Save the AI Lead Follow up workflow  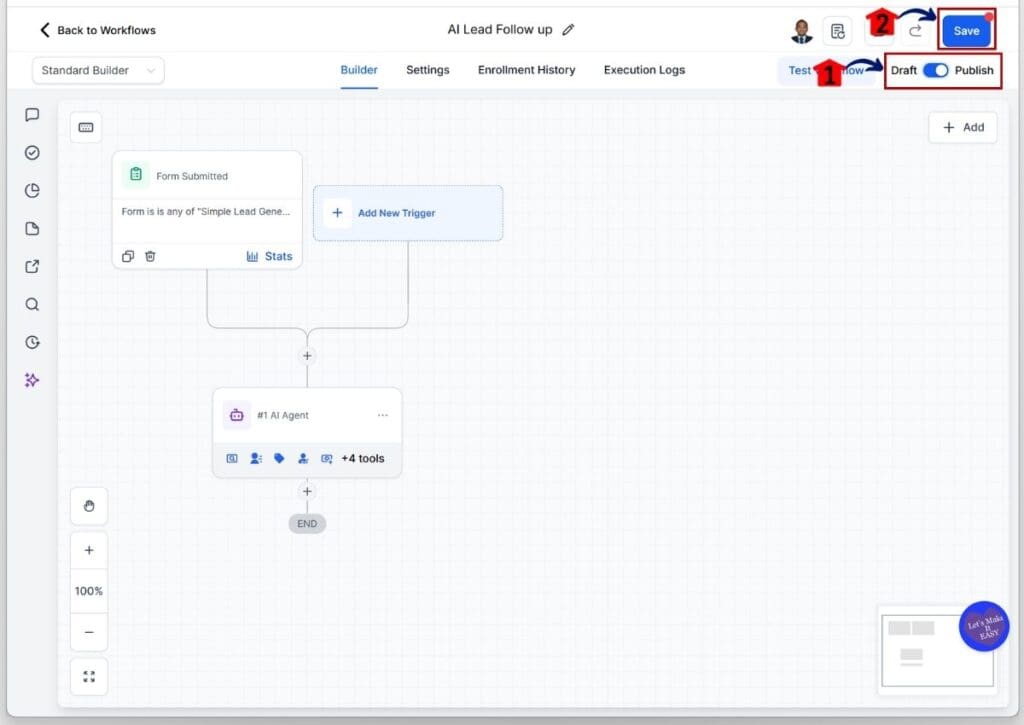pyautogui.click(x=965, y=30)
